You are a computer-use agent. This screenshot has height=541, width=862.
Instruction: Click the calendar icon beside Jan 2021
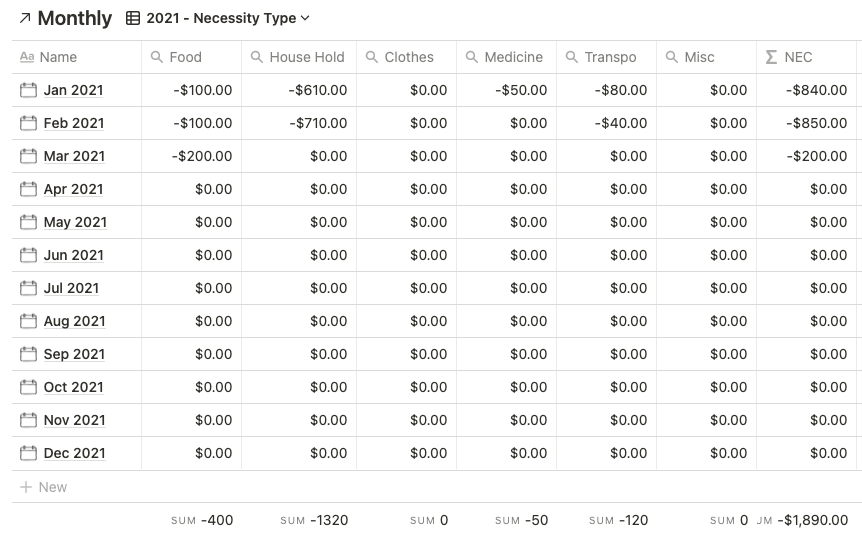tap(28, 90)
